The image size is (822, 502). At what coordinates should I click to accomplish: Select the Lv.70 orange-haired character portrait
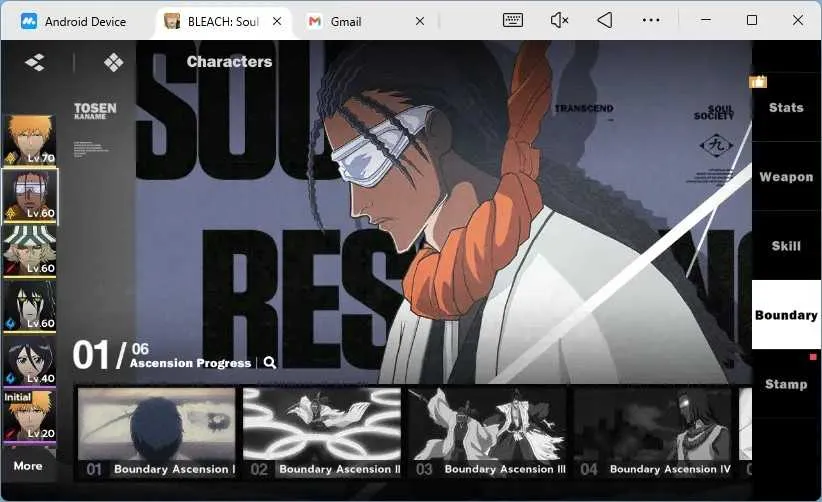coord(30,140)
